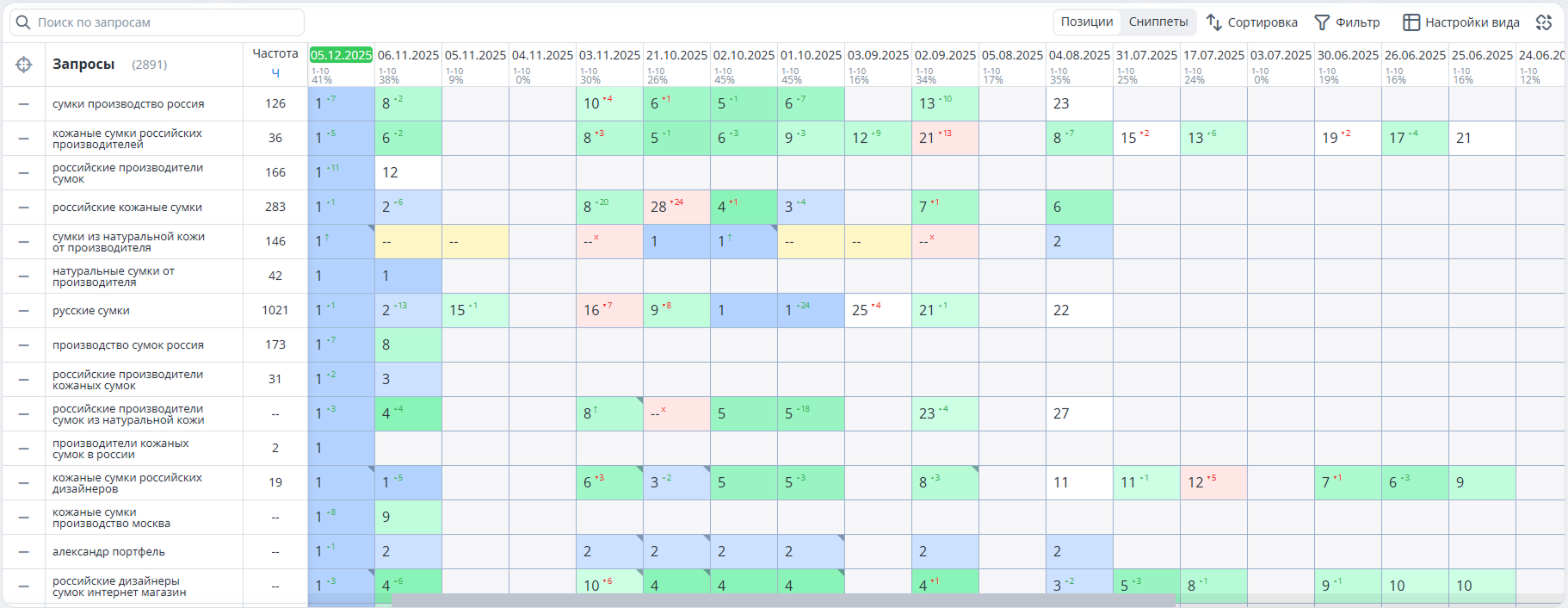Click the minus icon for 'русские сумки'
Image resolution: width=1568 pixels, height=608 pixels.
click(x=24, y=311)
